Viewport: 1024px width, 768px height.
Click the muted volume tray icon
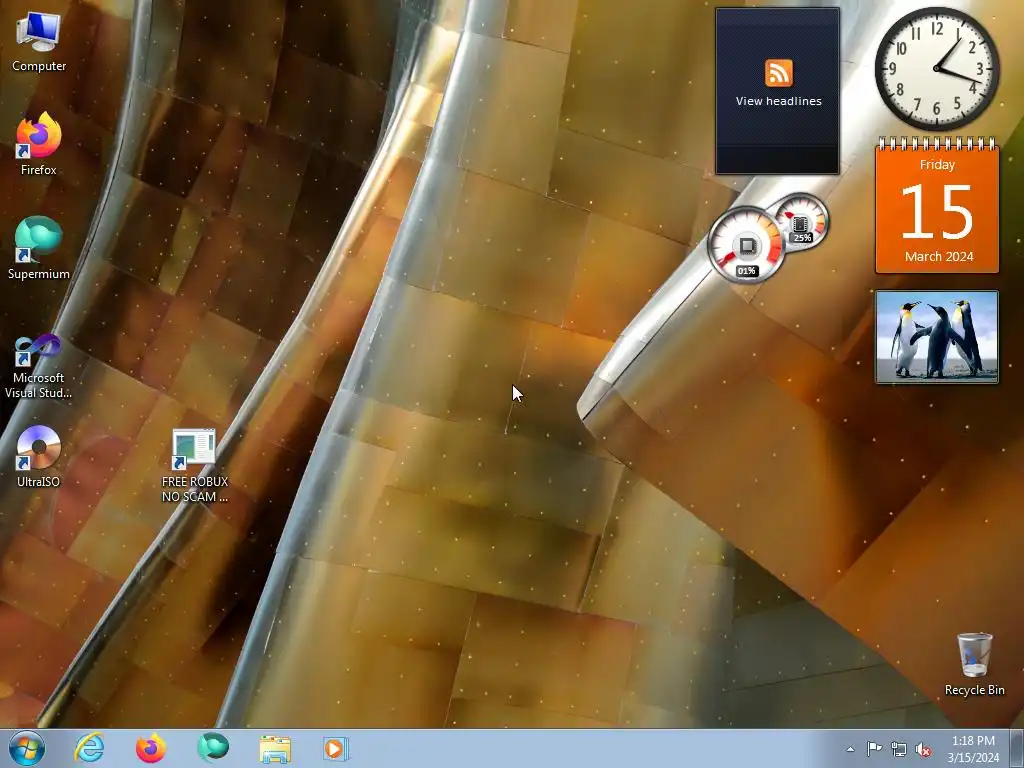coord(923,749)
